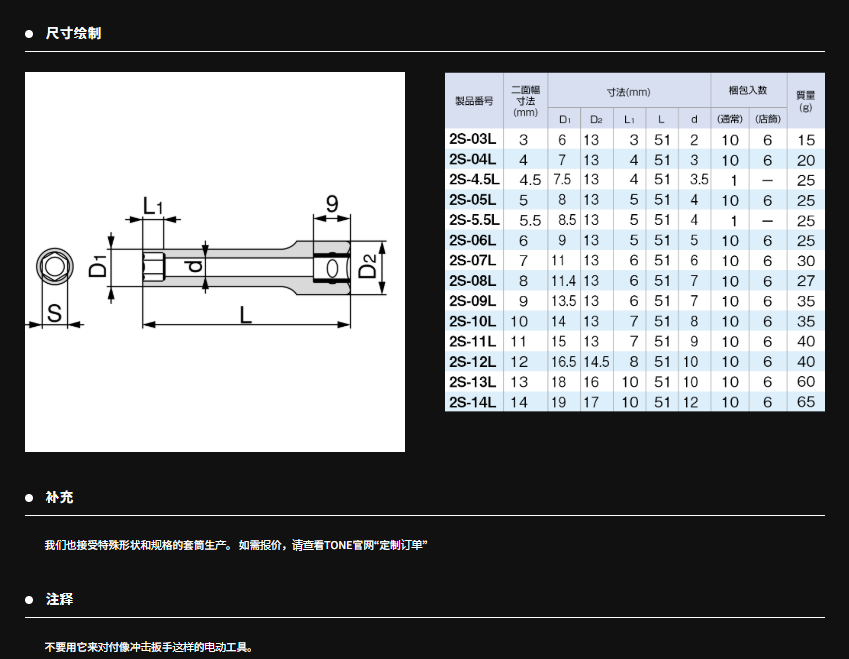Screen dimensions: 849x659
Task: Click the 質量(g) column header
Action: tap(805, 101)
